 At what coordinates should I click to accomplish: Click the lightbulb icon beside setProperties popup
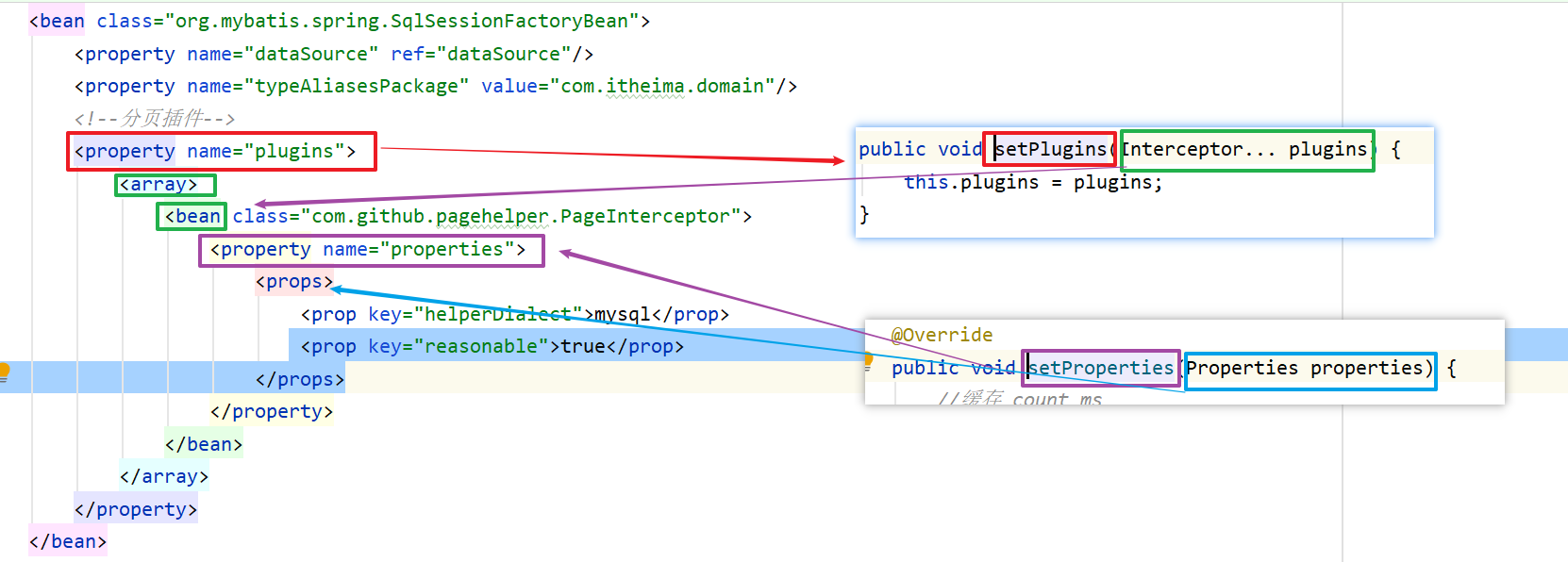click(x=869, y=360)
